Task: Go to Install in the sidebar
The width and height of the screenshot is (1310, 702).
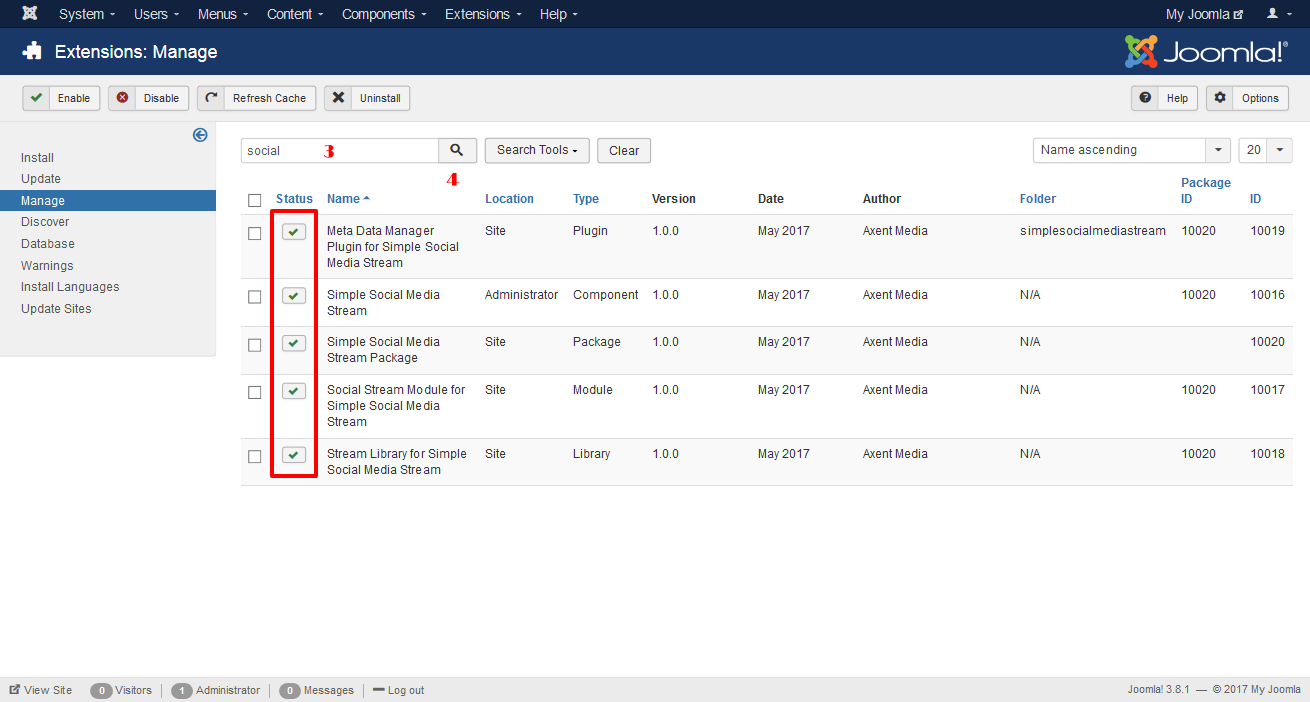Action: (x=37, y=158)
